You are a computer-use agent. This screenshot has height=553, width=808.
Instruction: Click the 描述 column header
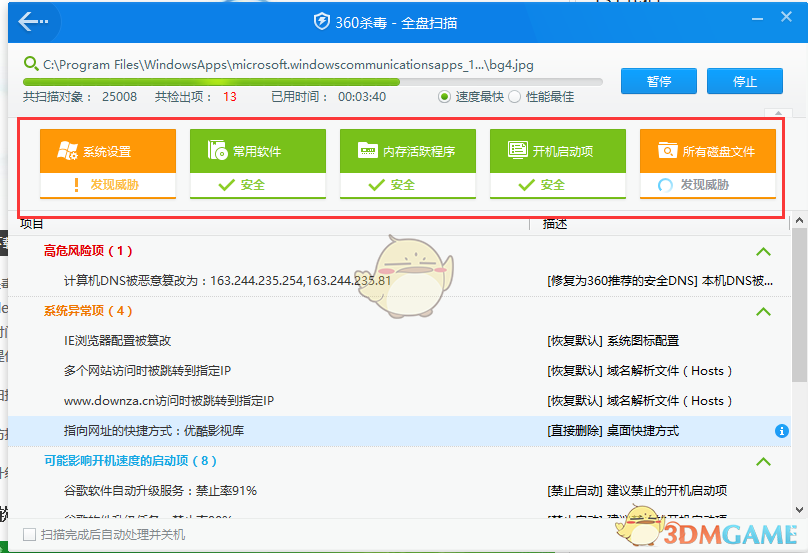pos(555,224)
